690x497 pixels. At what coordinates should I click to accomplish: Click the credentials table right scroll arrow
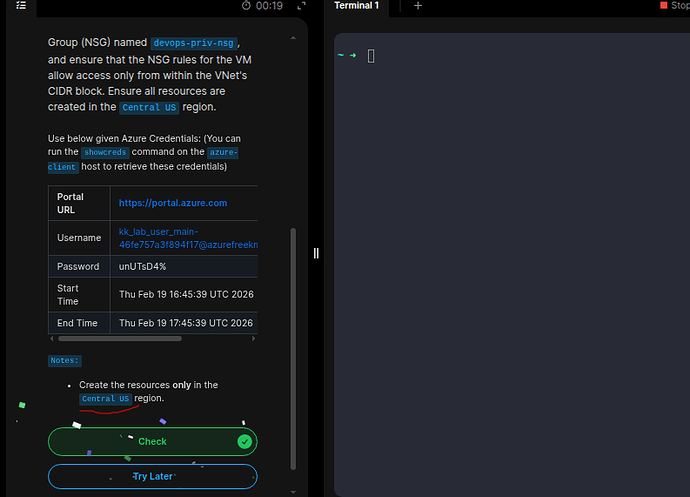click(253, 339)
